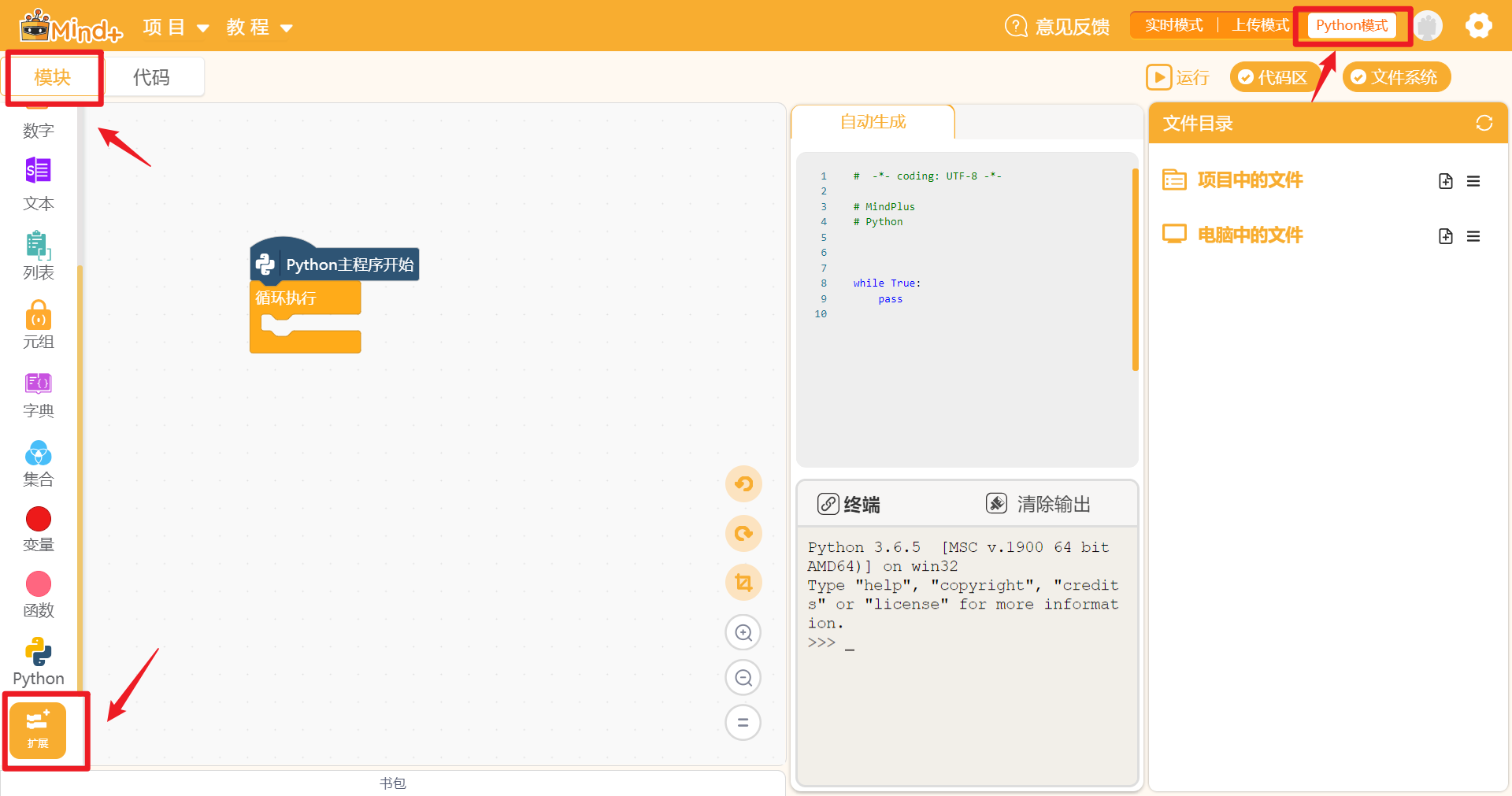Screen dimensions: 1512x796
Task: Zoom out the block workspace
Action: pyautogui.click(x=743, y=677)
